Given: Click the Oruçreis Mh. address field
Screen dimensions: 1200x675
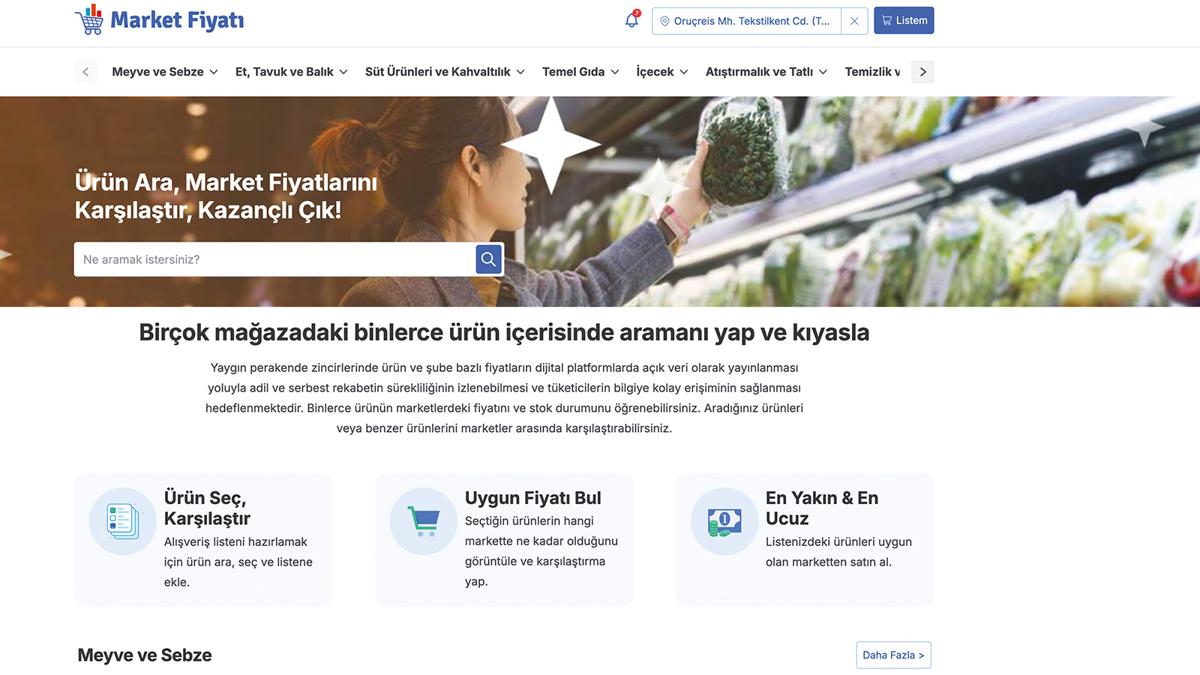Looking at the screenshot, I should (752, 21).
